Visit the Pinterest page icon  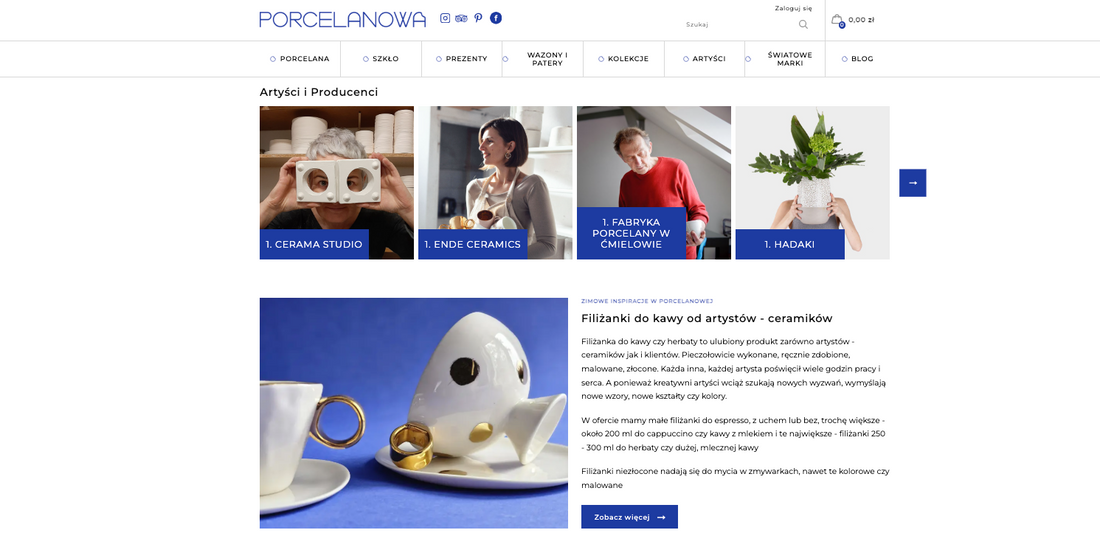point(478,18)
